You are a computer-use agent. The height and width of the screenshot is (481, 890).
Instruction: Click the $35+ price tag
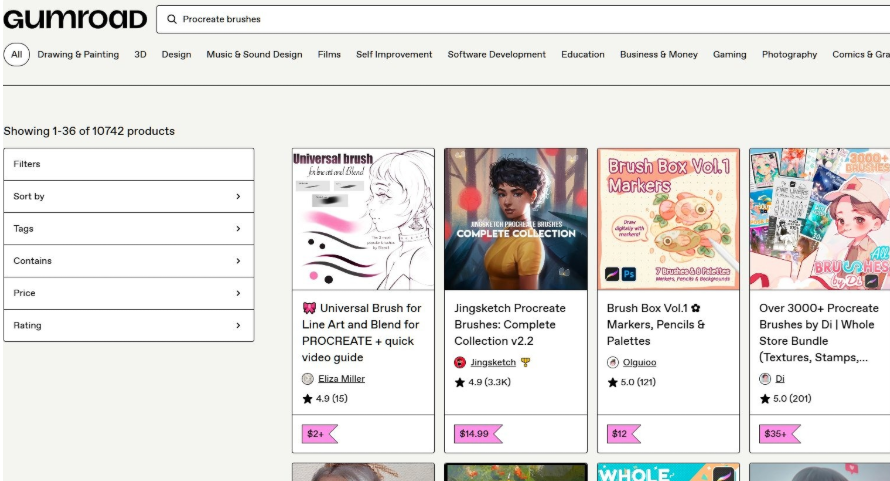coord(780,434)
